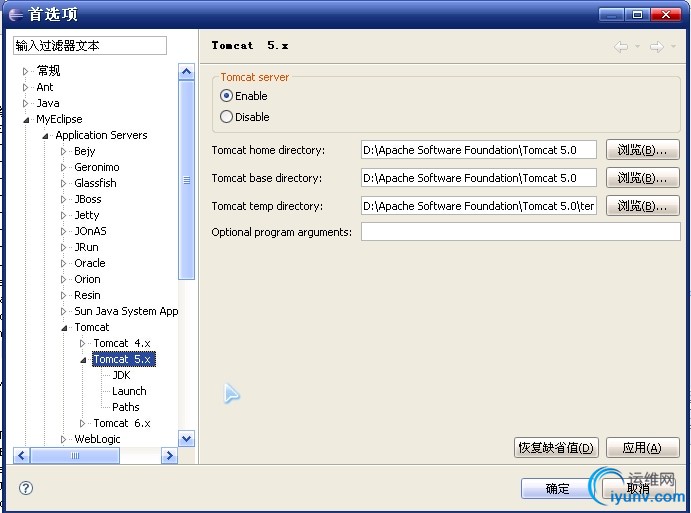Expand the JBoss server node
691x513 pixels.
point(63,199)
